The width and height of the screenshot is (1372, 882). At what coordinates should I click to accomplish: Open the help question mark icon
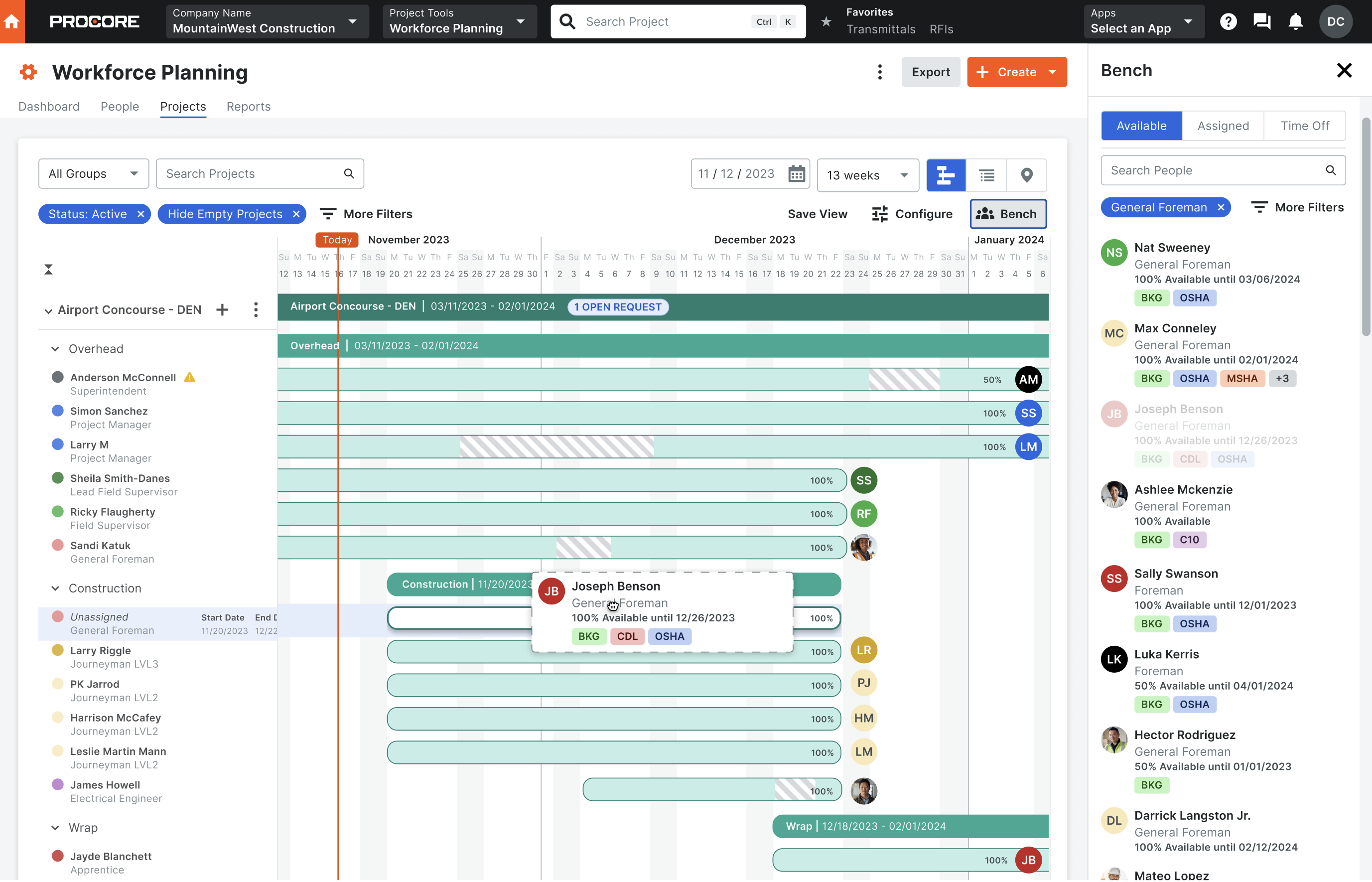point(1228,22)
